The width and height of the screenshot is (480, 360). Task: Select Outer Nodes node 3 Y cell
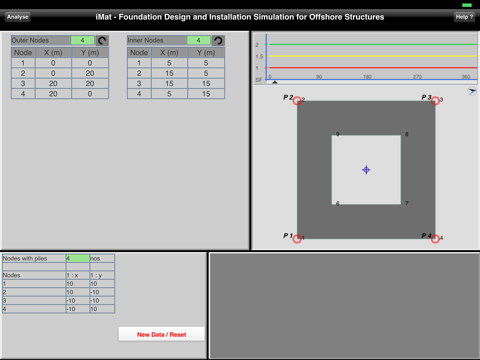[90, 84]
